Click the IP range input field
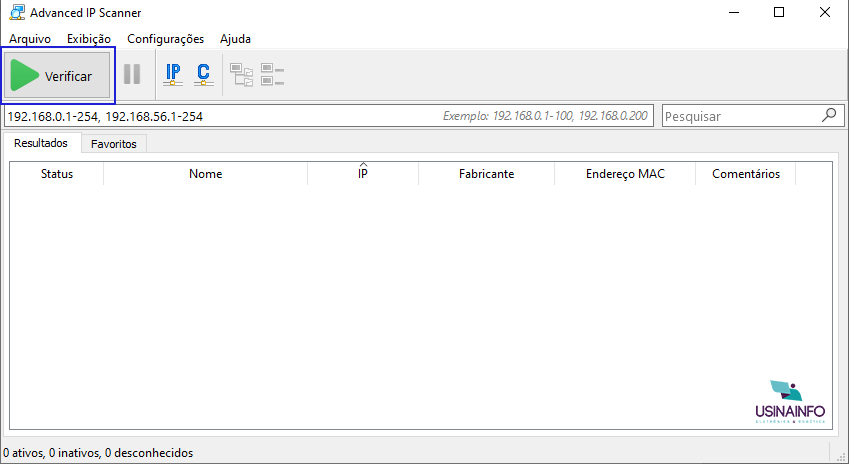Image resolution: width=849 pixels, height=464 pixels. pyautogui.click(x=329, y=116)
